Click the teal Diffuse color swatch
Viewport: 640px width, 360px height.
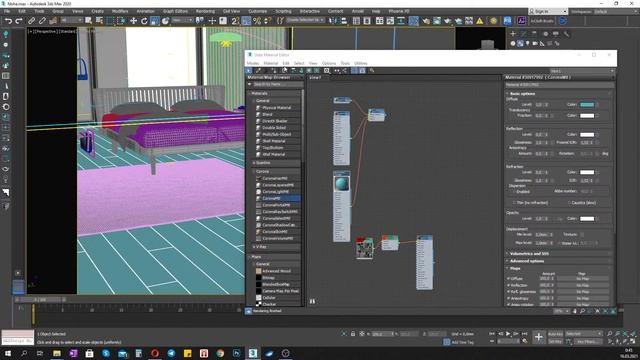click(x=587, y=104)
